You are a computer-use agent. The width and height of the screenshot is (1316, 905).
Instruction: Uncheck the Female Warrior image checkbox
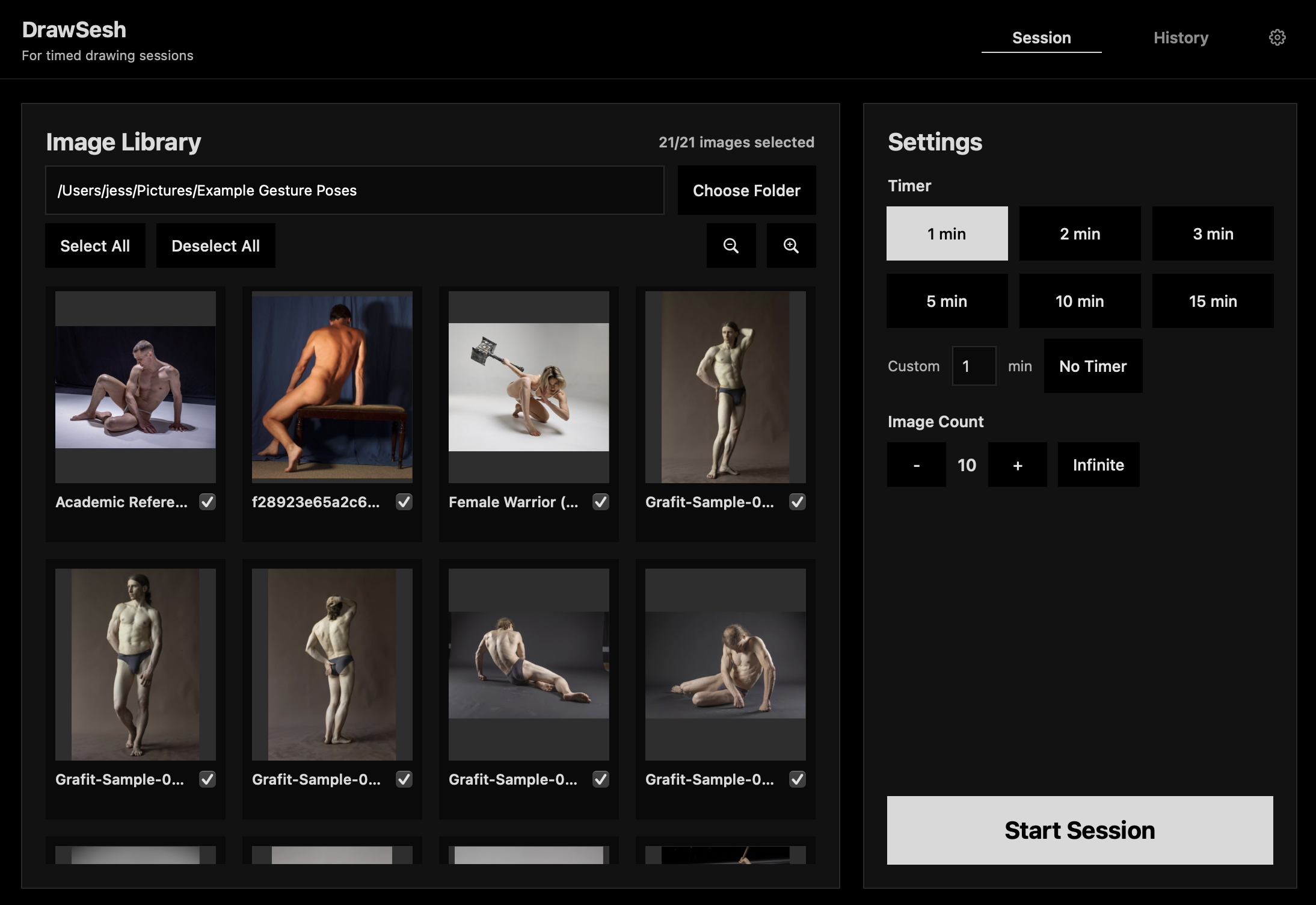tap(601, 502)
